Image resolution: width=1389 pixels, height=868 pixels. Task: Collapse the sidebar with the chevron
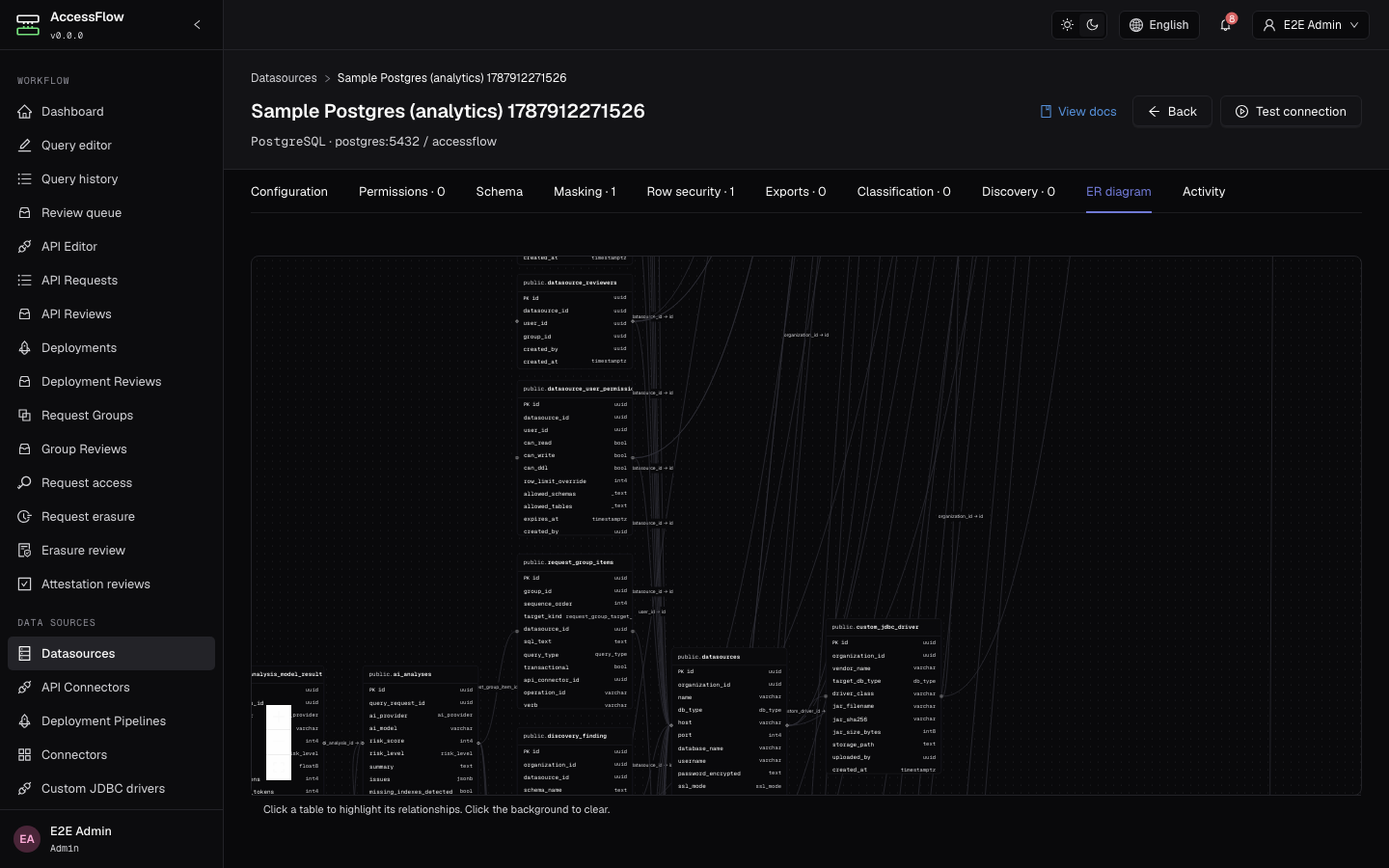197,25
